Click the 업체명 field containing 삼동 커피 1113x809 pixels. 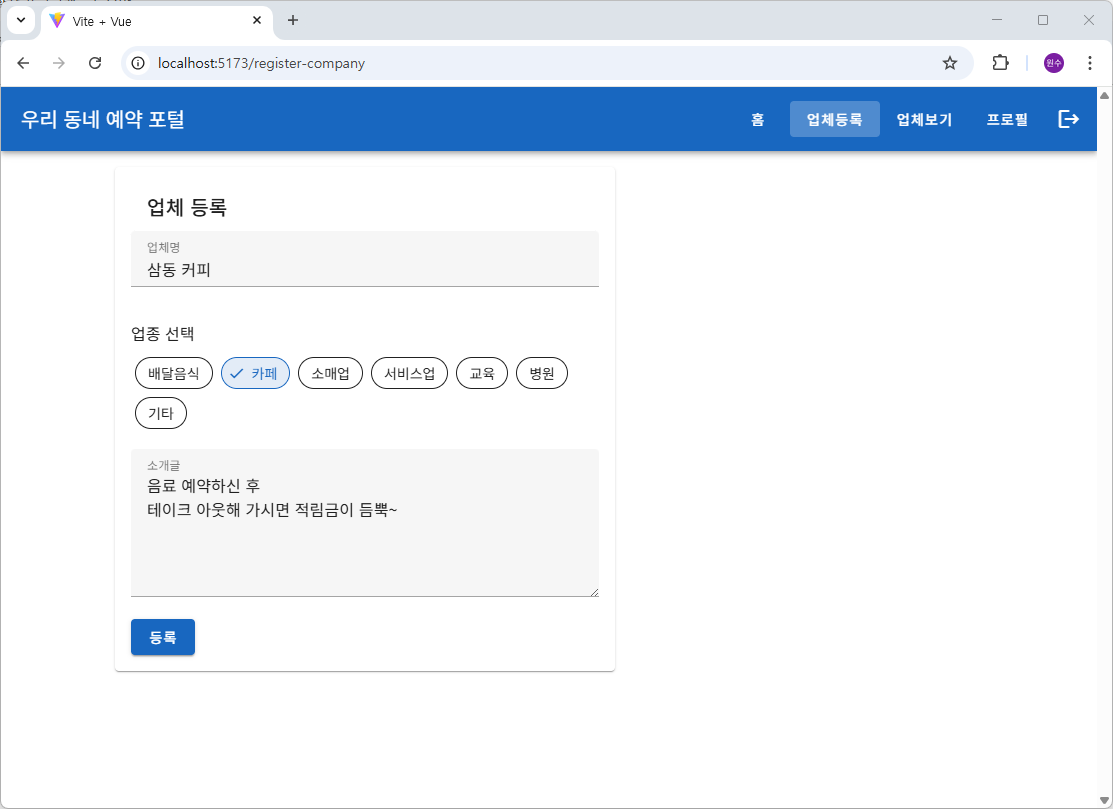365,259
